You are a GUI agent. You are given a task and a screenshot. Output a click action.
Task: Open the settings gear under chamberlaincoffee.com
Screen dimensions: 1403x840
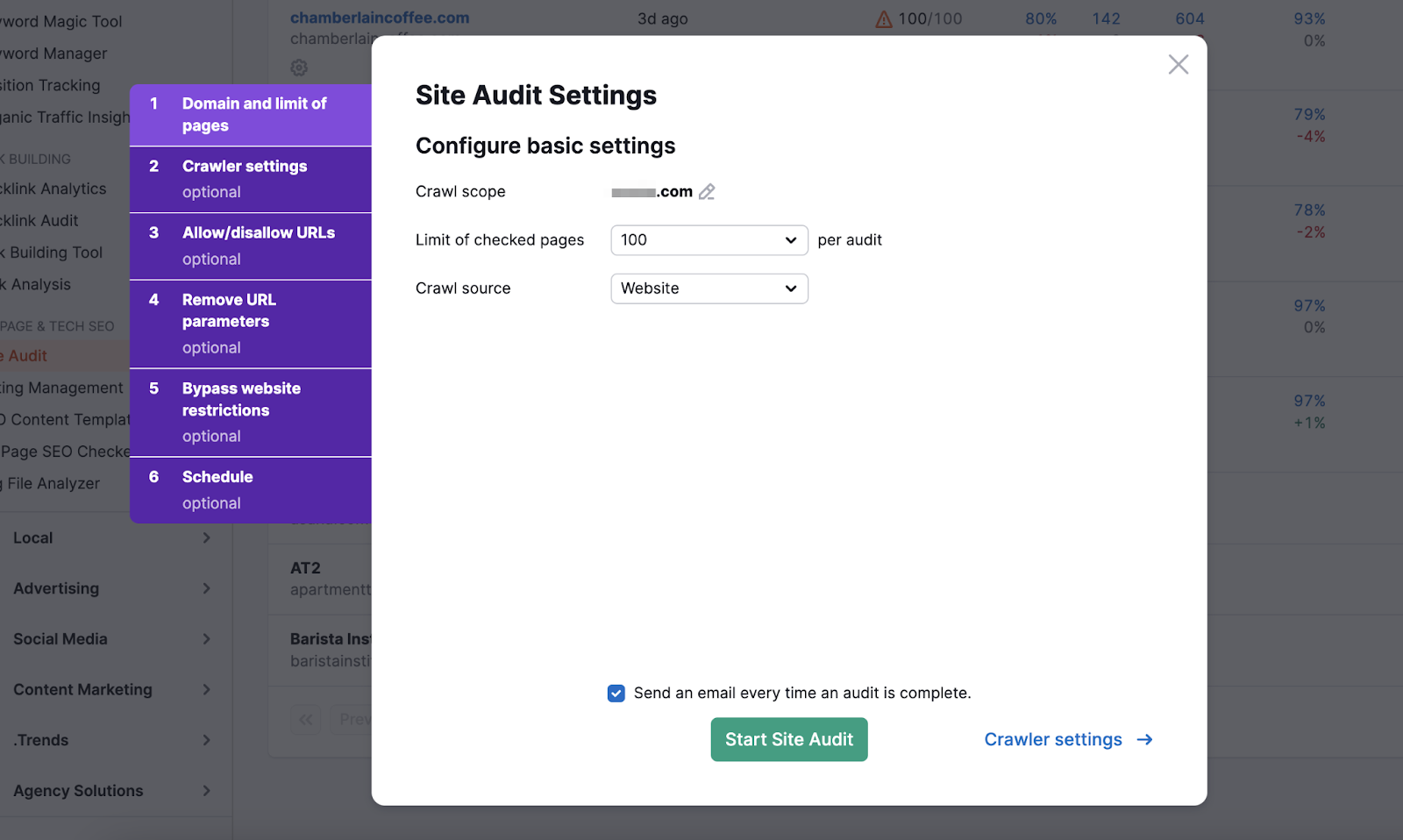pyautogui.click(x=298, y=68)
